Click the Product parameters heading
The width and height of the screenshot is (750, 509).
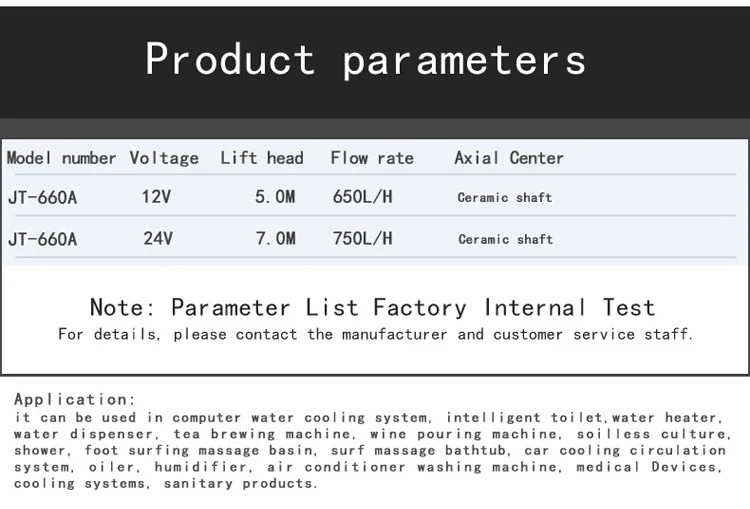[x=366, y=60]
